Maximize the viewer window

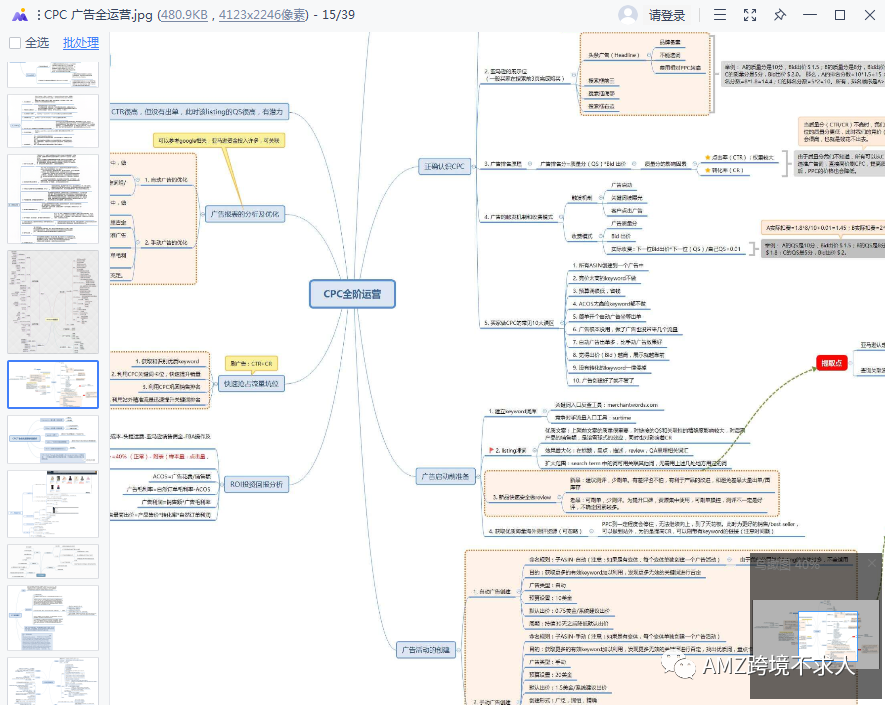point(840,15)
